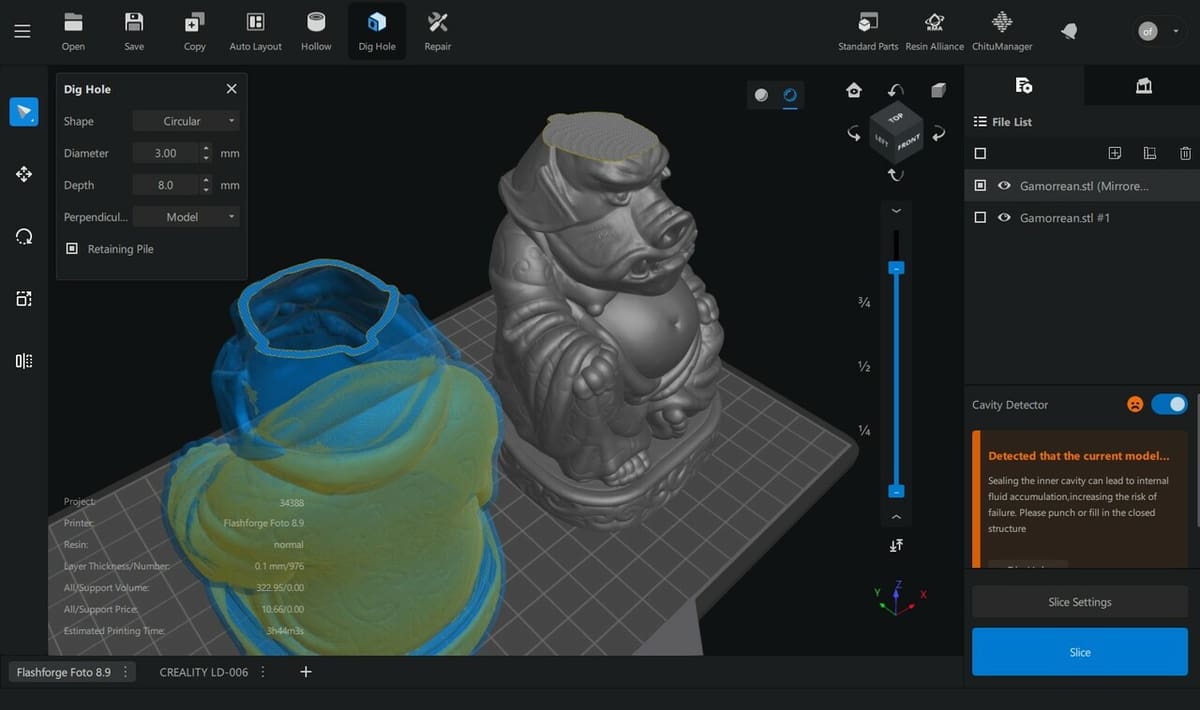Image resolution: width=1200 pixels, height=710 pixels.
Task: Open the notifications bell
Action: click(1069, 32)
